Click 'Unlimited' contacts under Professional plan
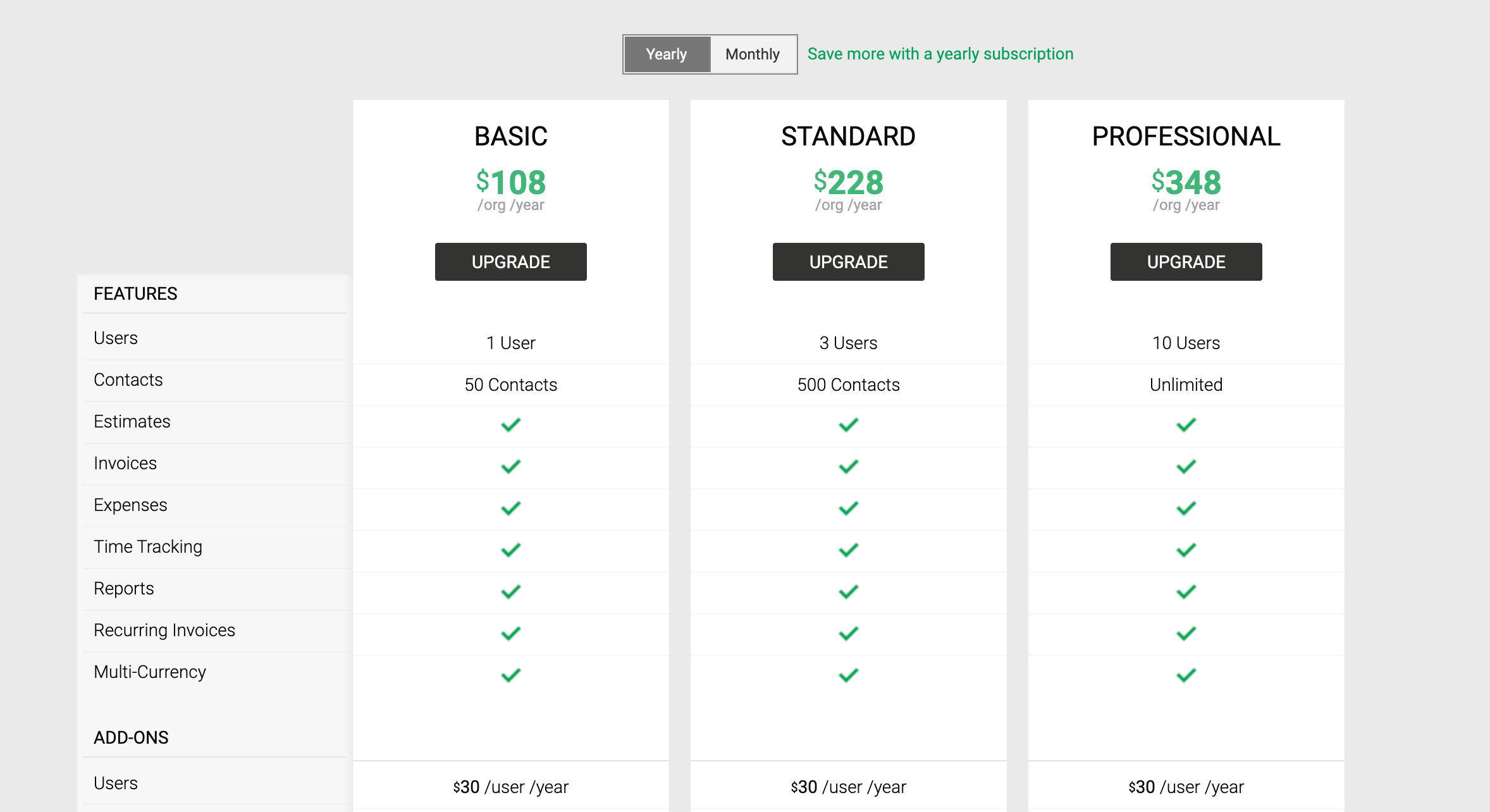The image size is (1490, 812). [1185, 384]
